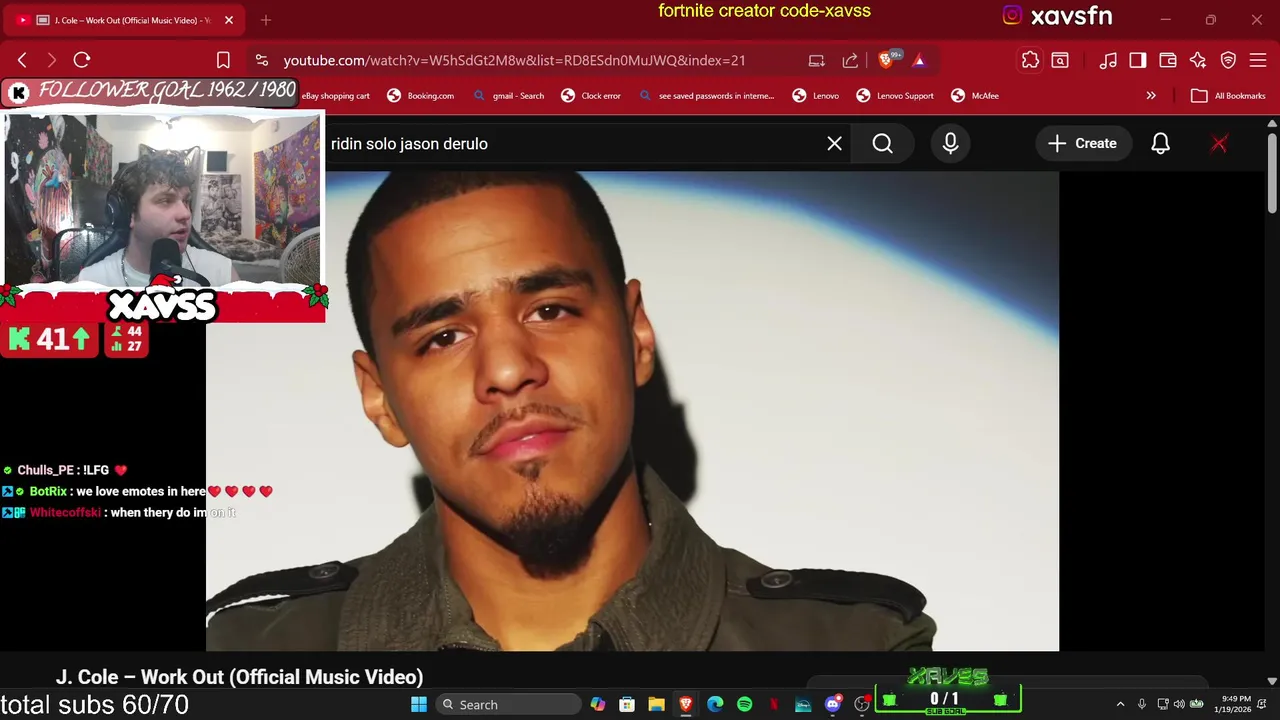Open the Windows Start menu
This screenshot has height=720, width=1280.
click(x=419, y=705)
